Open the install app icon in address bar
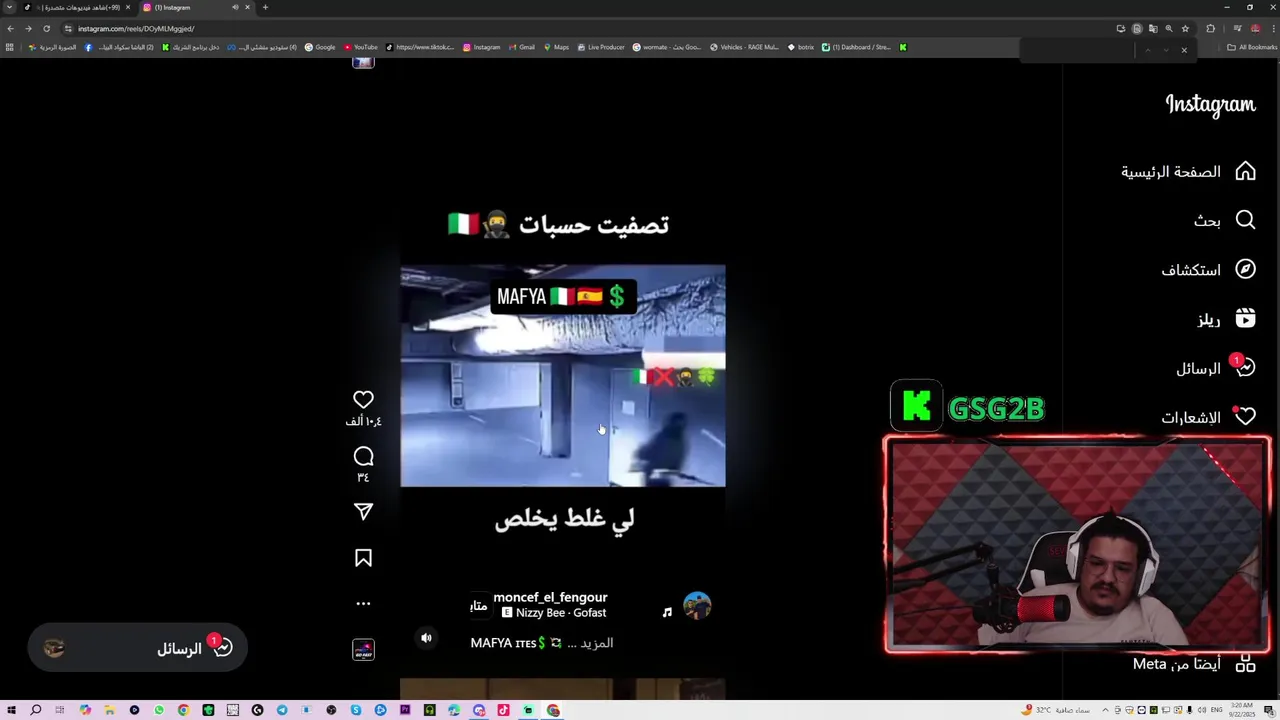The width and height of the screenshot is (1280, 720). pos(1121,28)
